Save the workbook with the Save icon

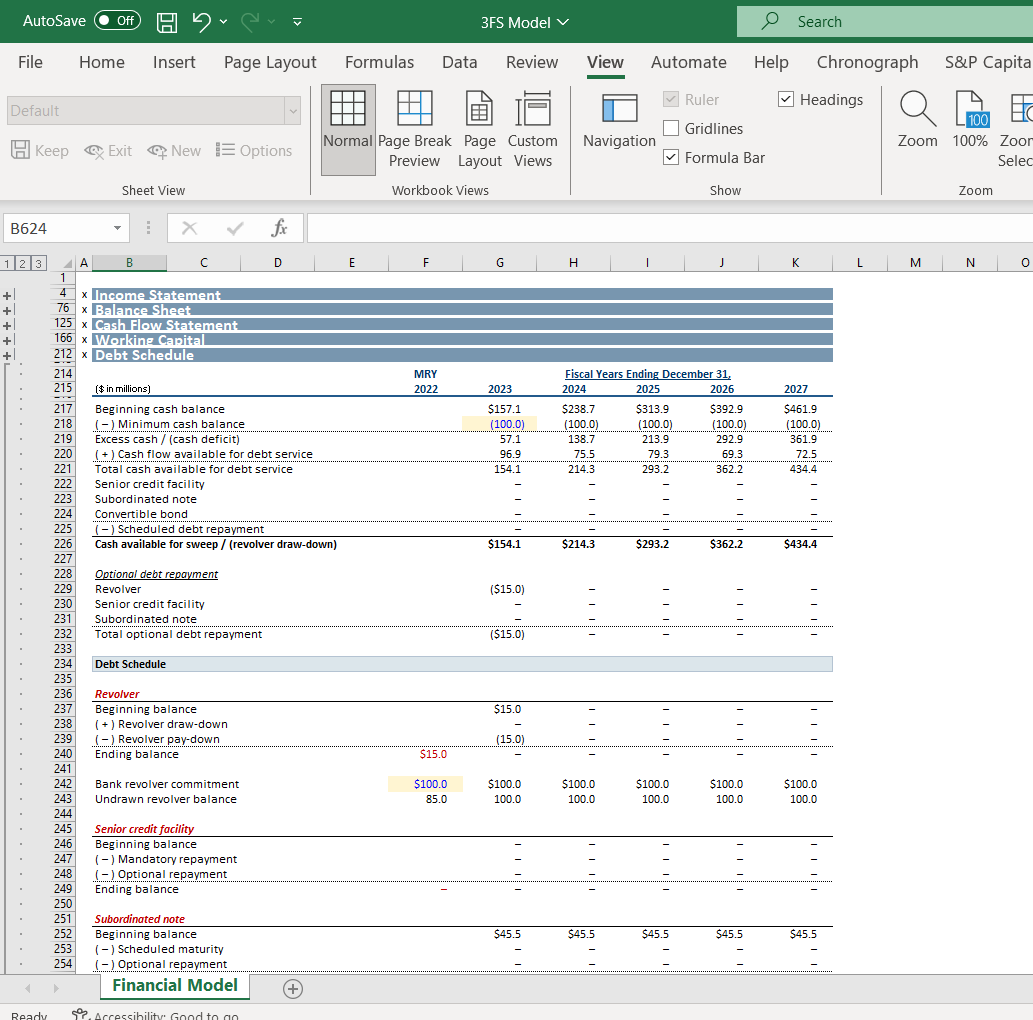(x=166, y=21)
